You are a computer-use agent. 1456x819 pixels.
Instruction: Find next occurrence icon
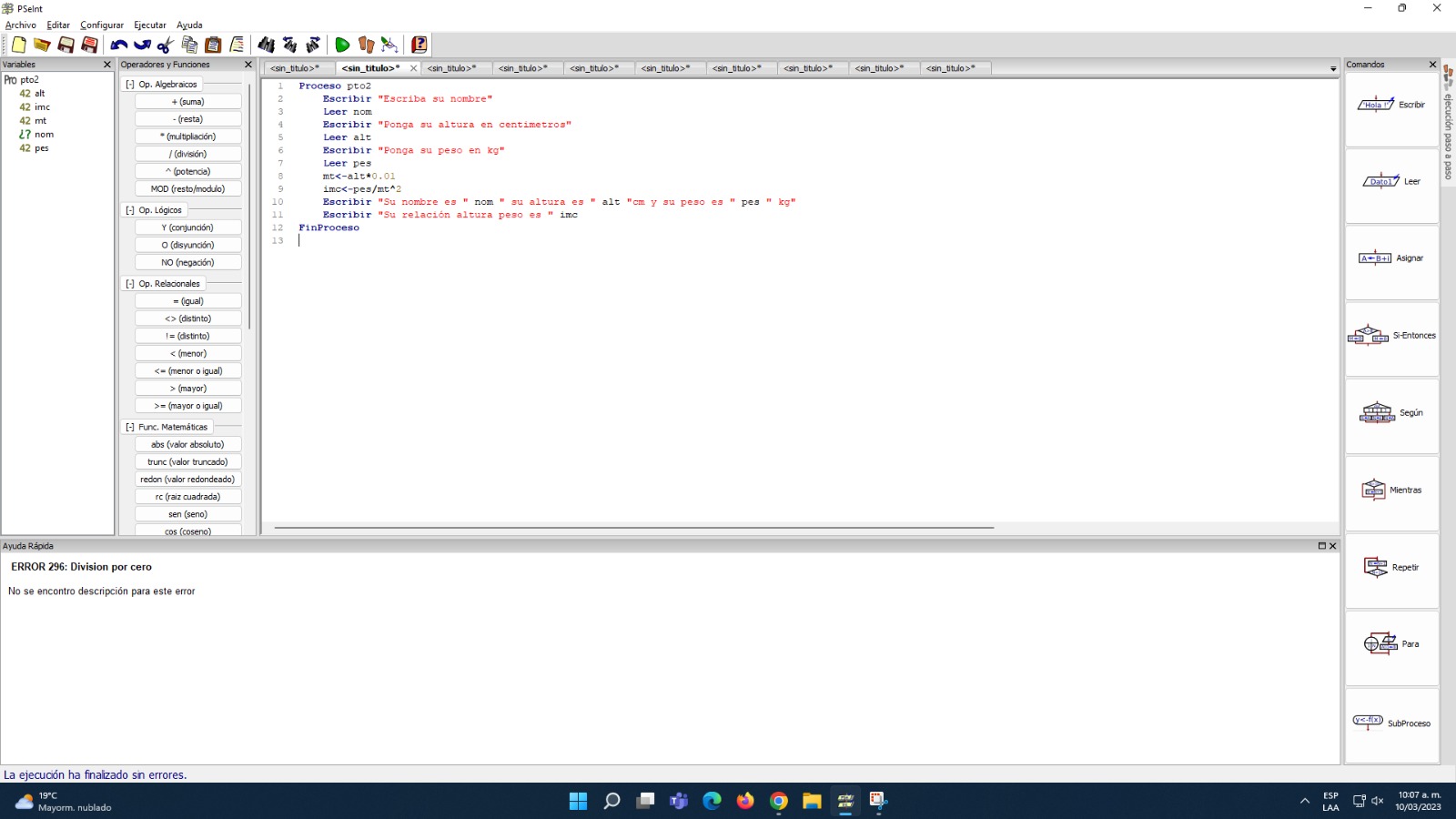pyautogui.click(x=313, y=45)
